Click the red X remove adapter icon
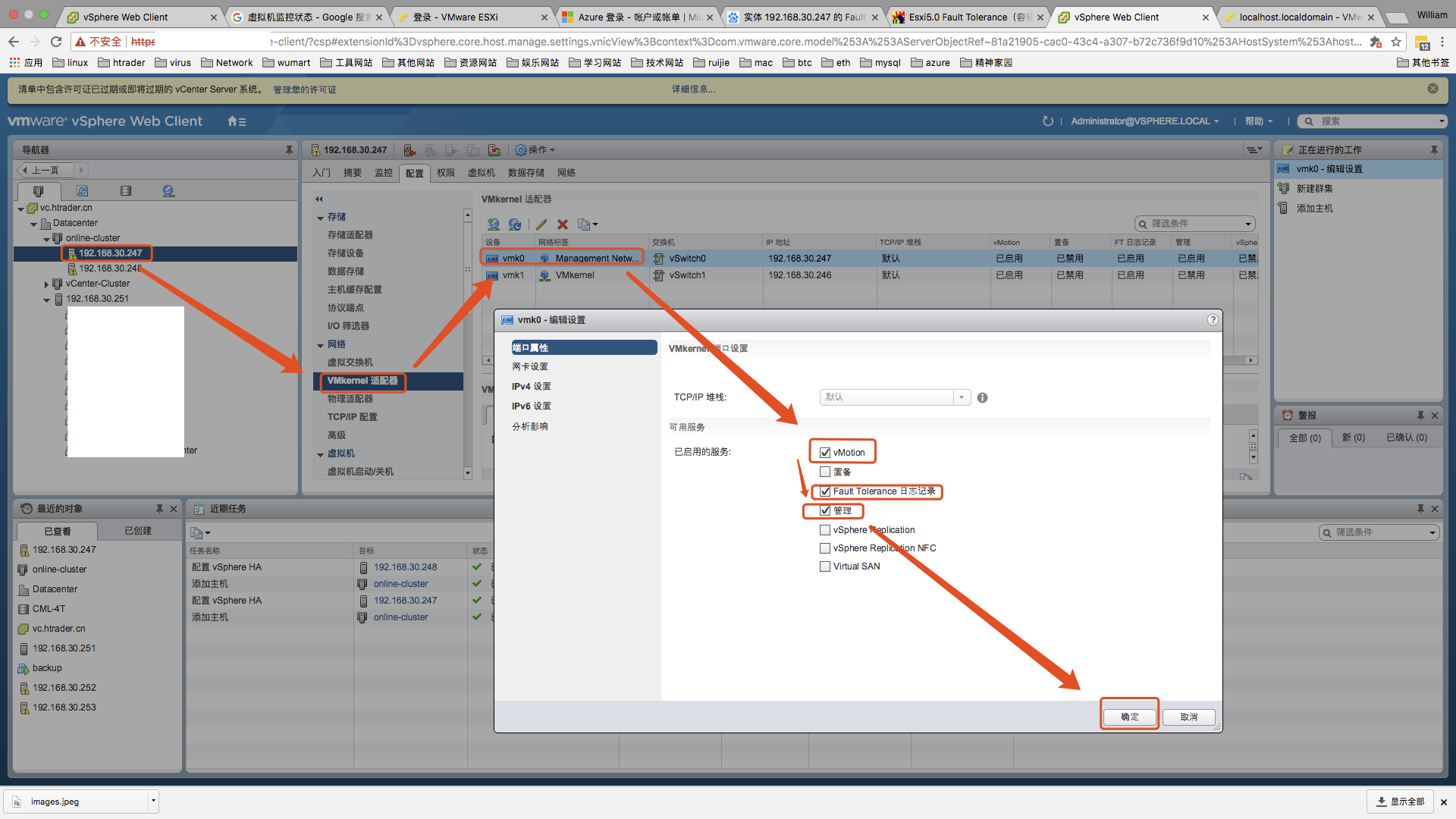The width and height of the screenshot is (1456, 819). [563, 224]
